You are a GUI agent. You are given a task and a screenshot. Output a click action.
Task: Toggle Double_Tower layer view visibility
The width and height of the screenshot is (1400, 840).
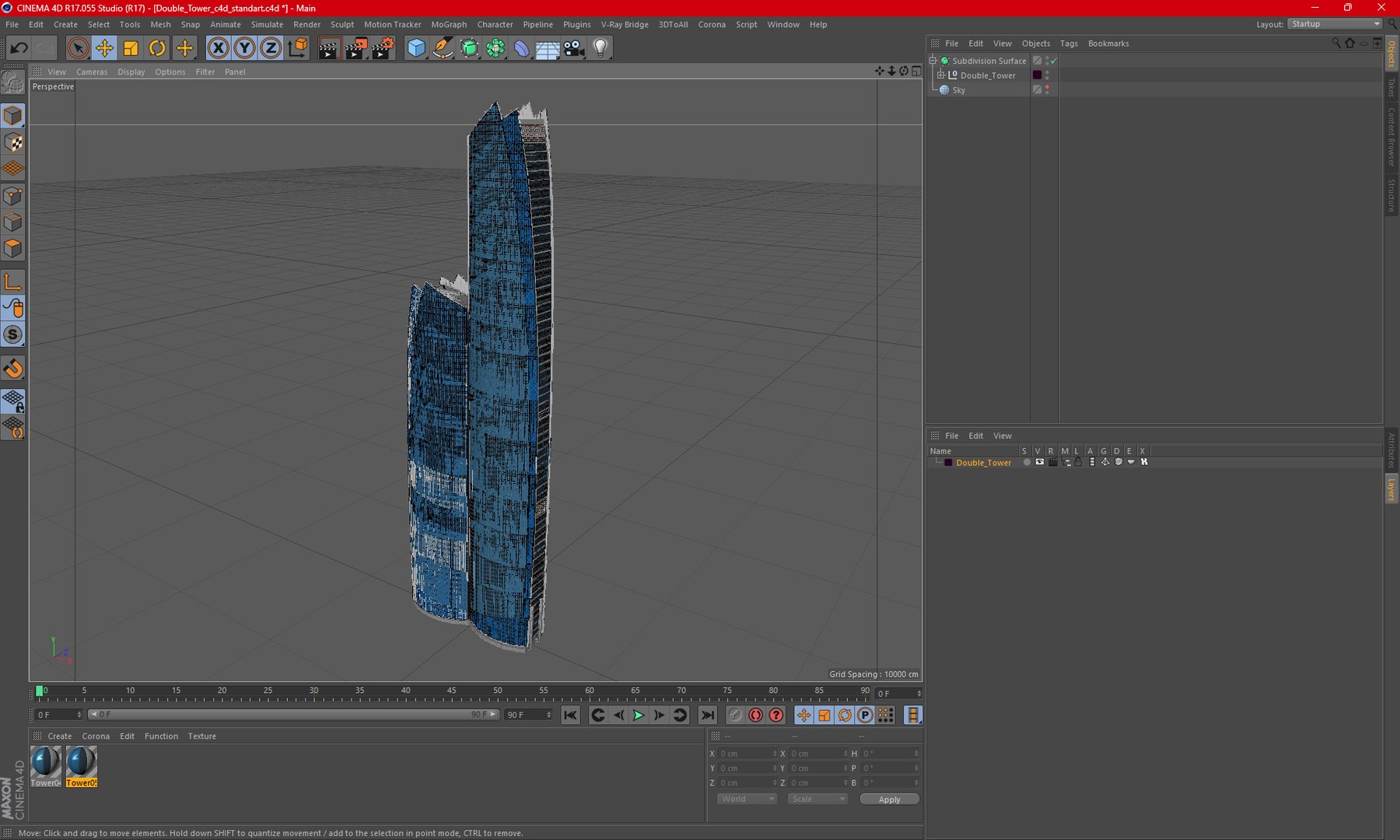pos(1039,462)
